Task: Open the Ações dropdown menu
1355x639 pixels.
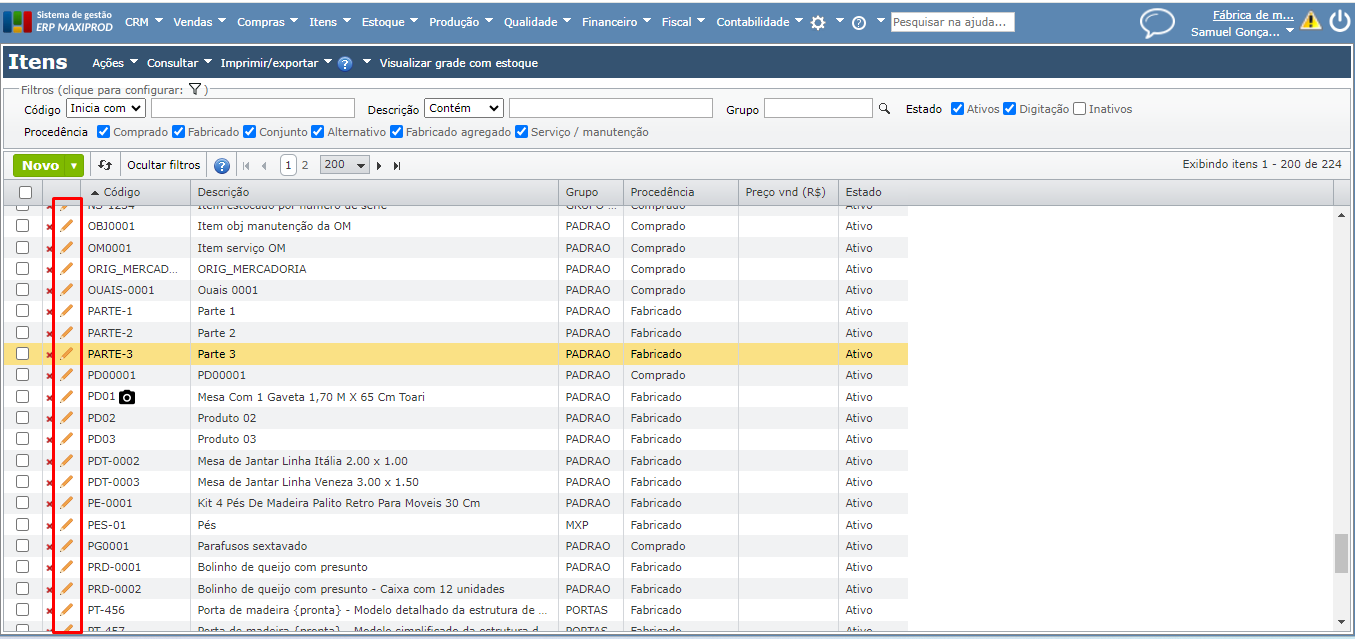Action: 115,63
